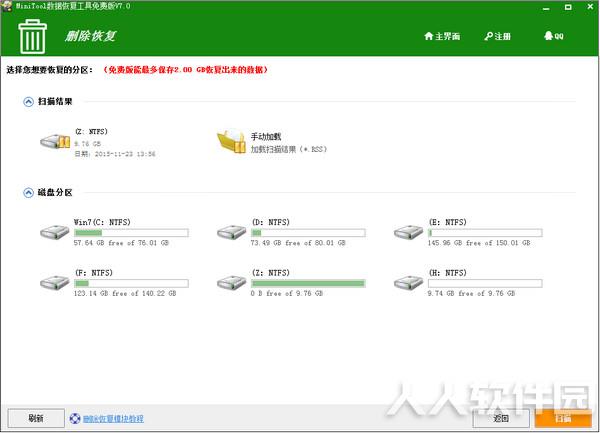Contact support via the QQ option
Image resolution: width=600 pixels, height=433 pixels.
[553, 36]
